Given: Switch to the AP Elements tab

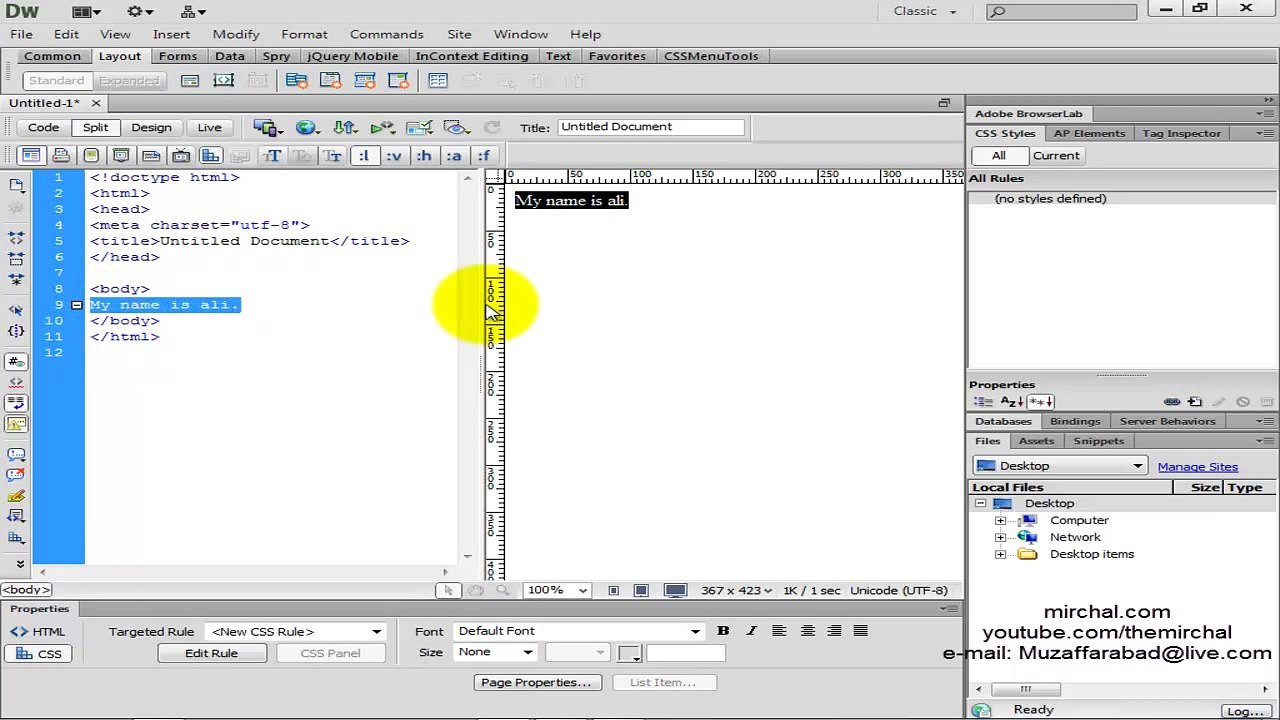Looking at the screenshot, I should (1089, 133).
